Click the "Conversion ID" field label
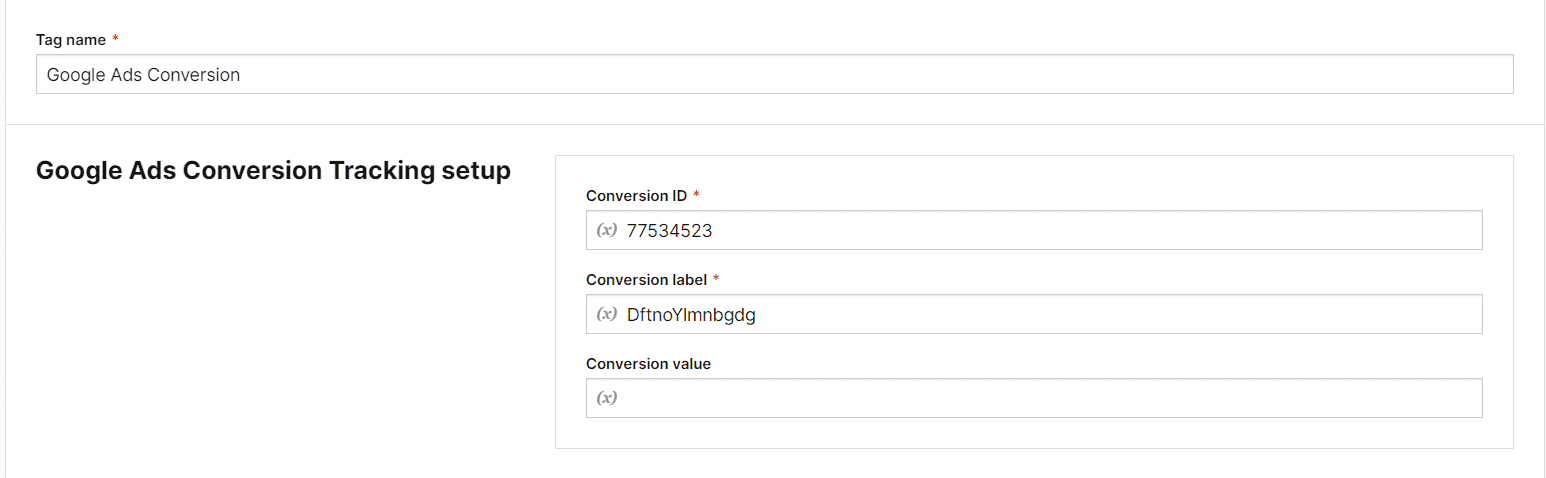The height and width of the screenshot is (478, 1546). click(x=636, y=195)
